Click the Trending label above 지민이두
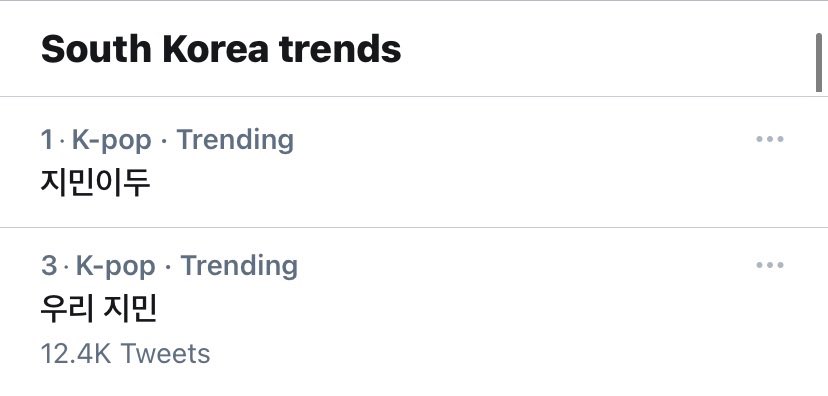This screenshot has width=828, height=396. click(x=235, y=140)
